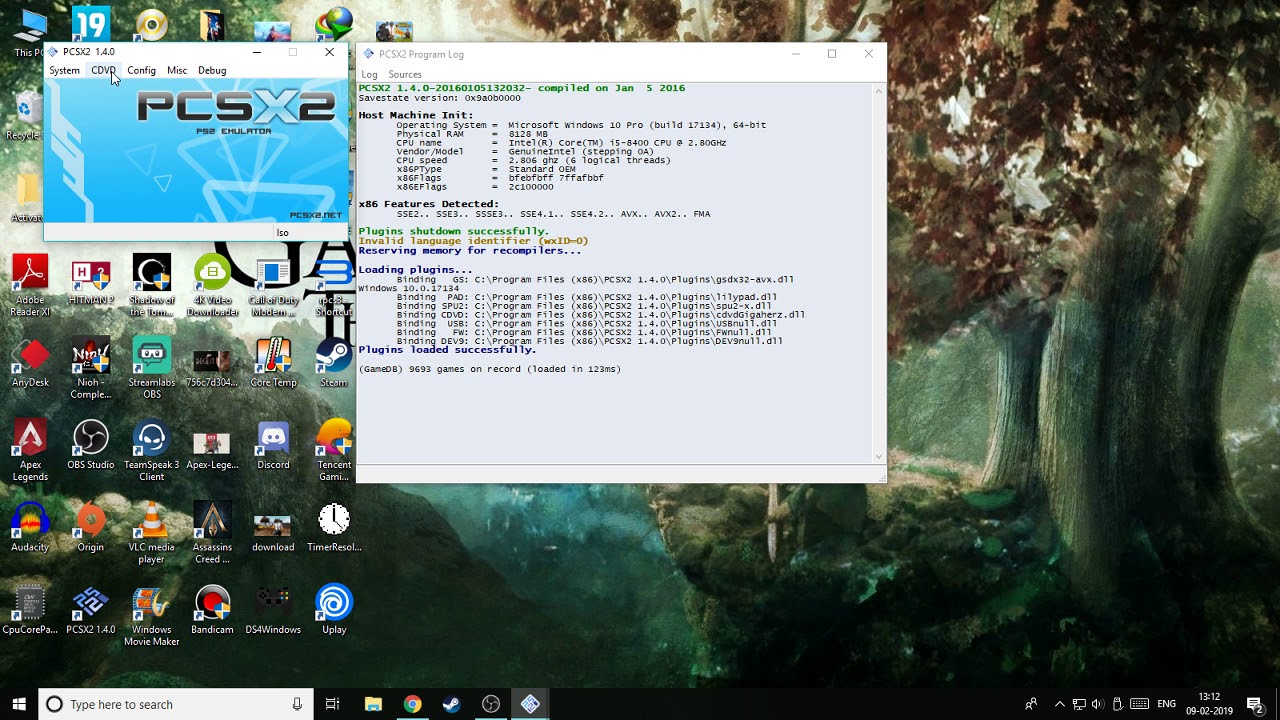The image size is (1280, 720).
Task: Open File Explorer from taskbar
Action: point(373,704)
